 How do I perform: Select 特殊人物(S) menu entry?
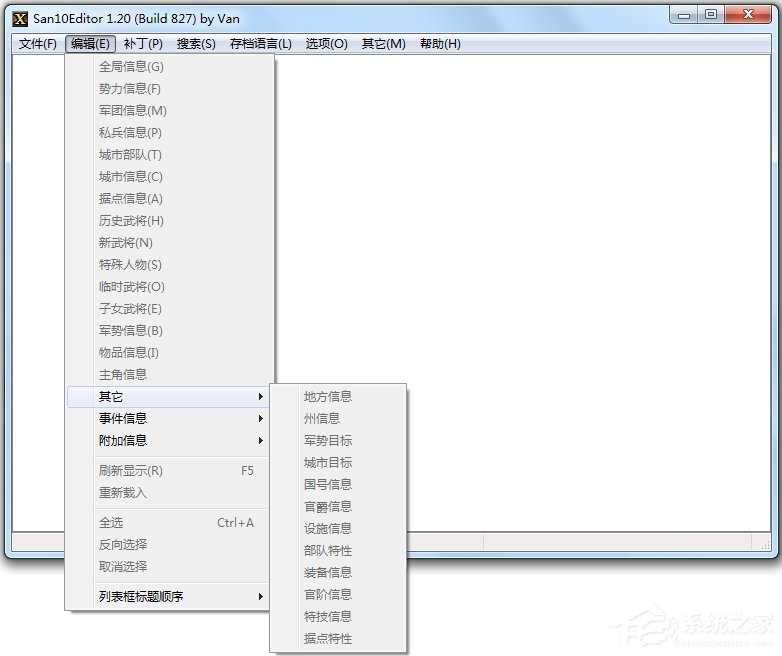coord(170,264)
